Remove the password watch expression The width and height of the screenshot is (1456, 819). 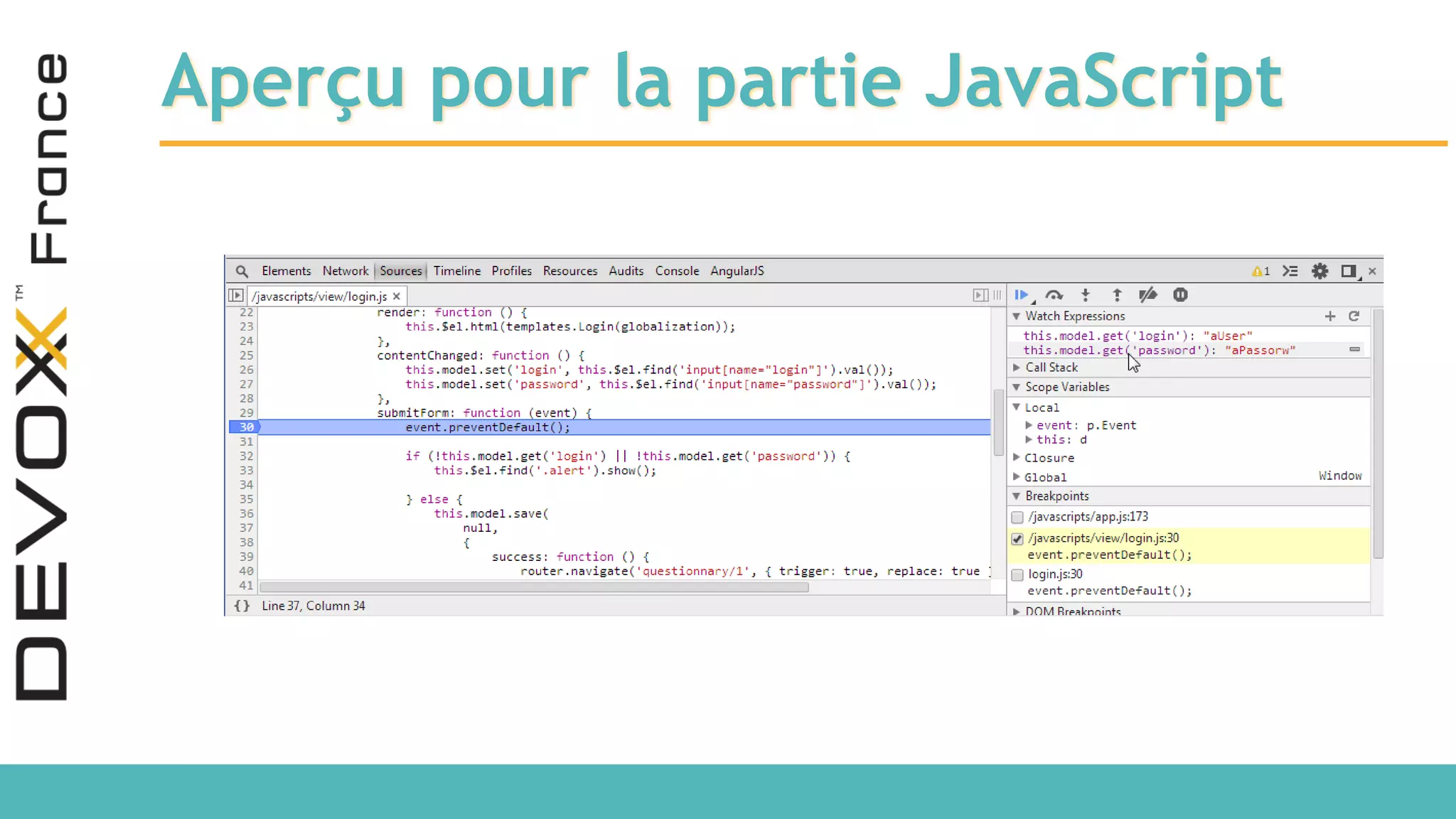(1354, 350)
